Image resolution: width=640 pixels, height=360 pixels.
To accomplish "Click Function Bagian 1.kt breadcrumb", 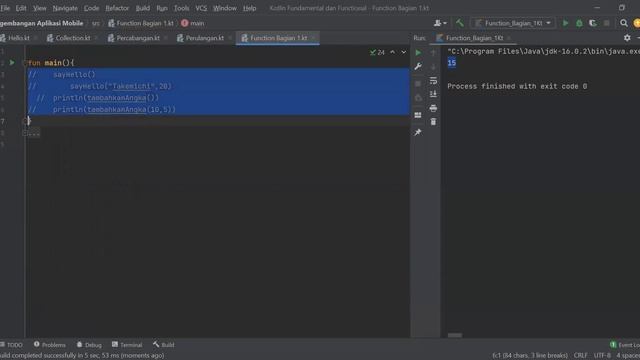I will [x=141, y=23].
